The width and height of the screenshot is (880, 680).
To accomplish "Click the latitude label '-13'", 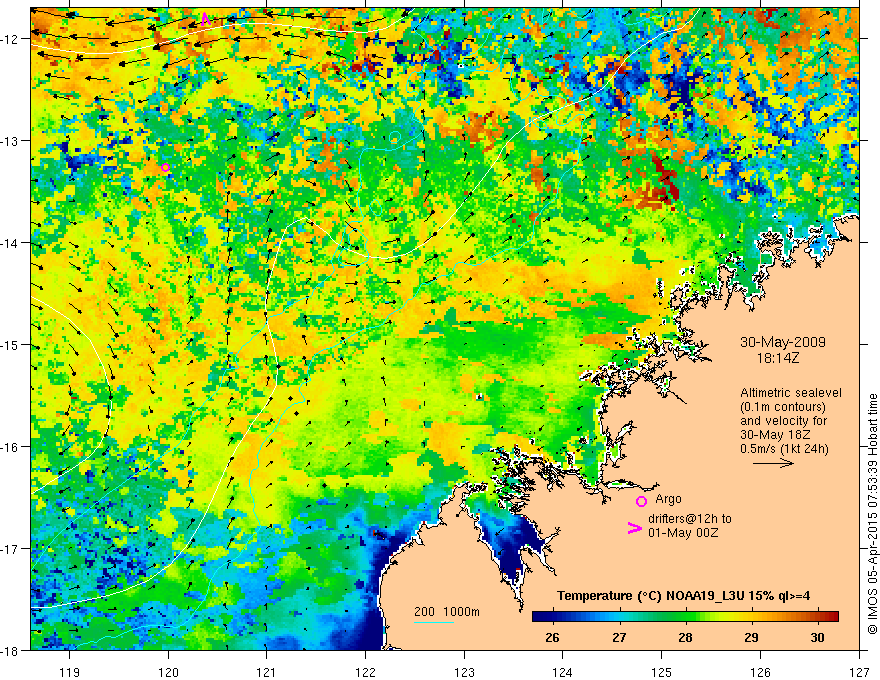I will pyautogui.click(x=11, y=141).
